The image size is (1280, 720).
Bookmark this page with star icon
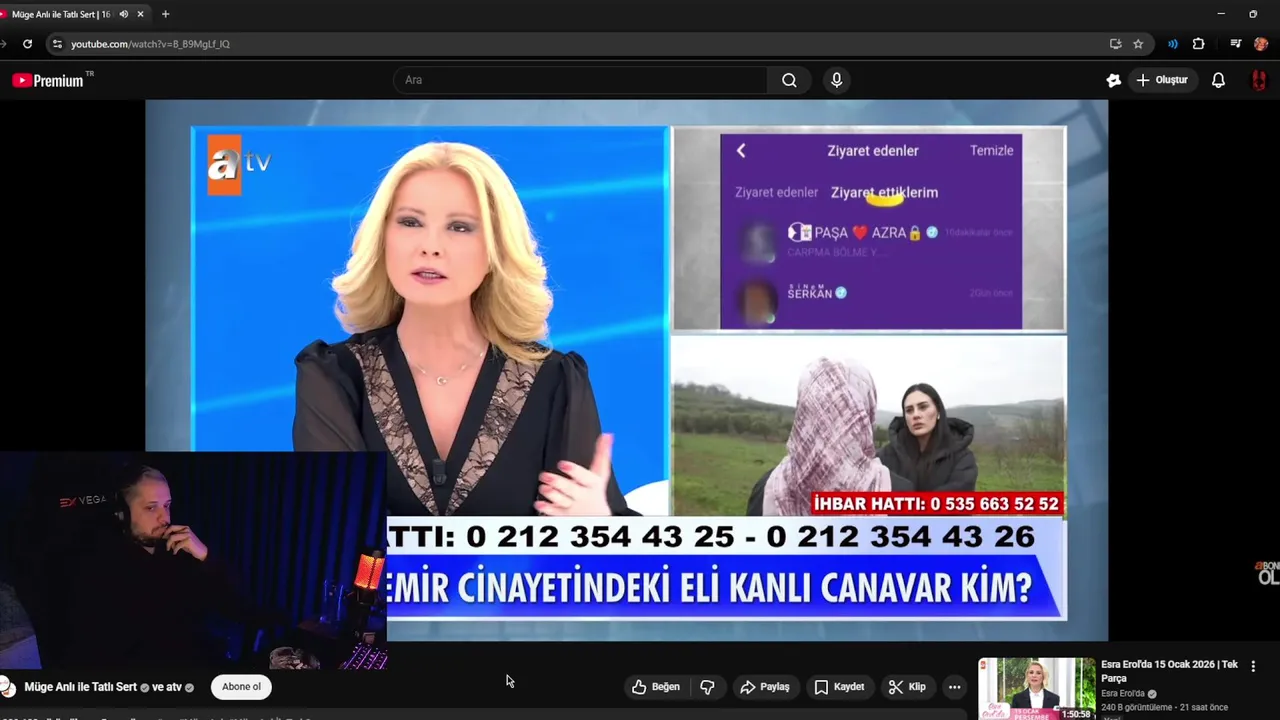[1138, 44]
